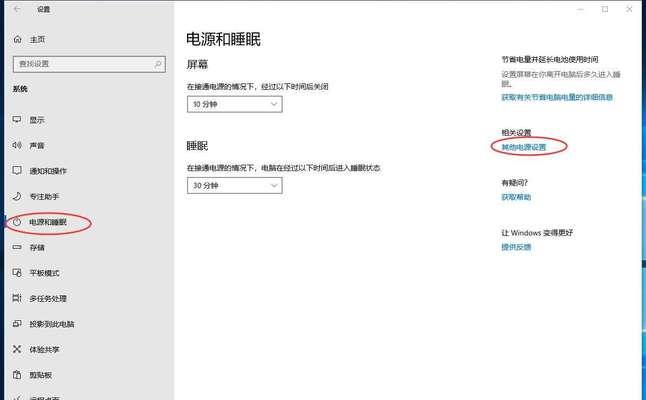Click the Notifications (通知和操作) icon
This screenshot has width=646, height=400.
(x=17, y=171)
